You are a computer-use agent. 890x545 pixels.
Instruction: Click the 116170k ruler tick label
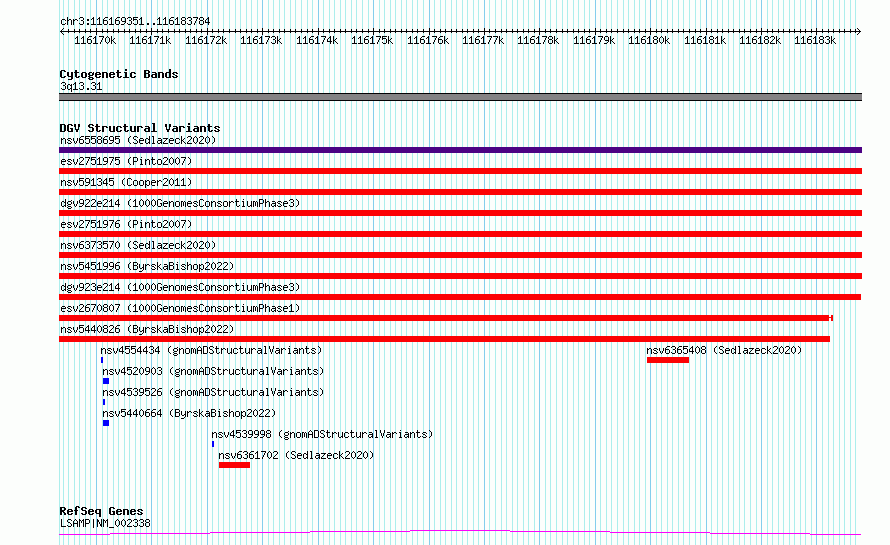click(95, 40)
